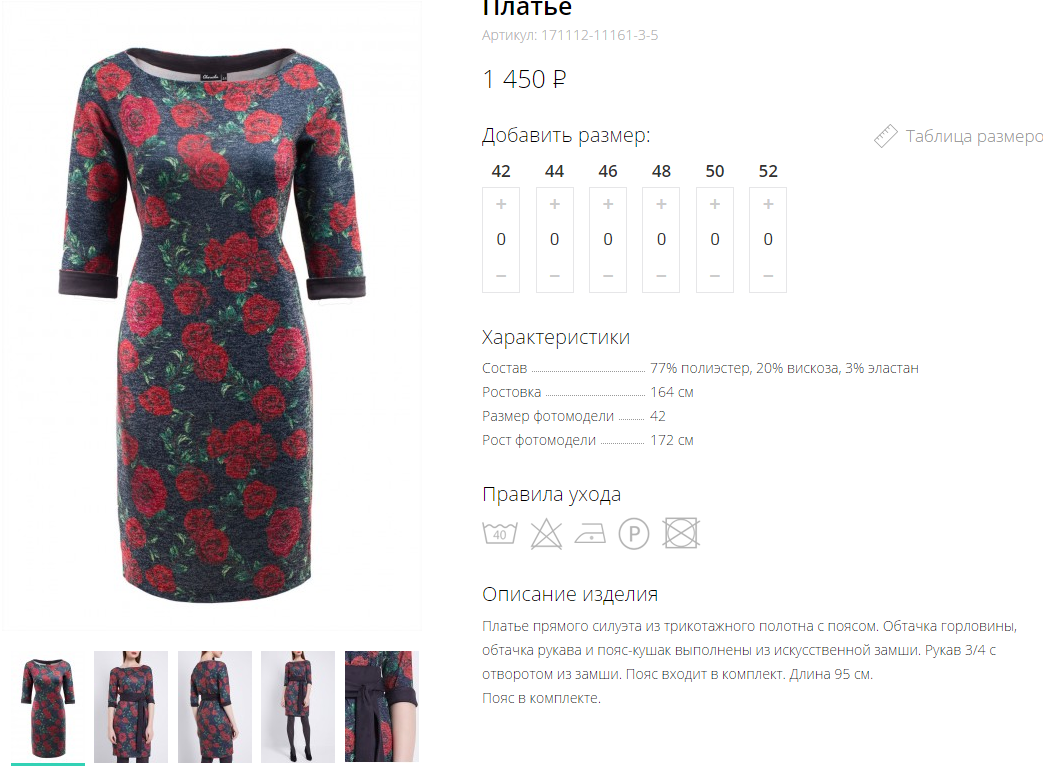The width and height of the screenshot is (1043, 774).
Task: Click the size 42 quantity field
Action: [x=501, y=239]
